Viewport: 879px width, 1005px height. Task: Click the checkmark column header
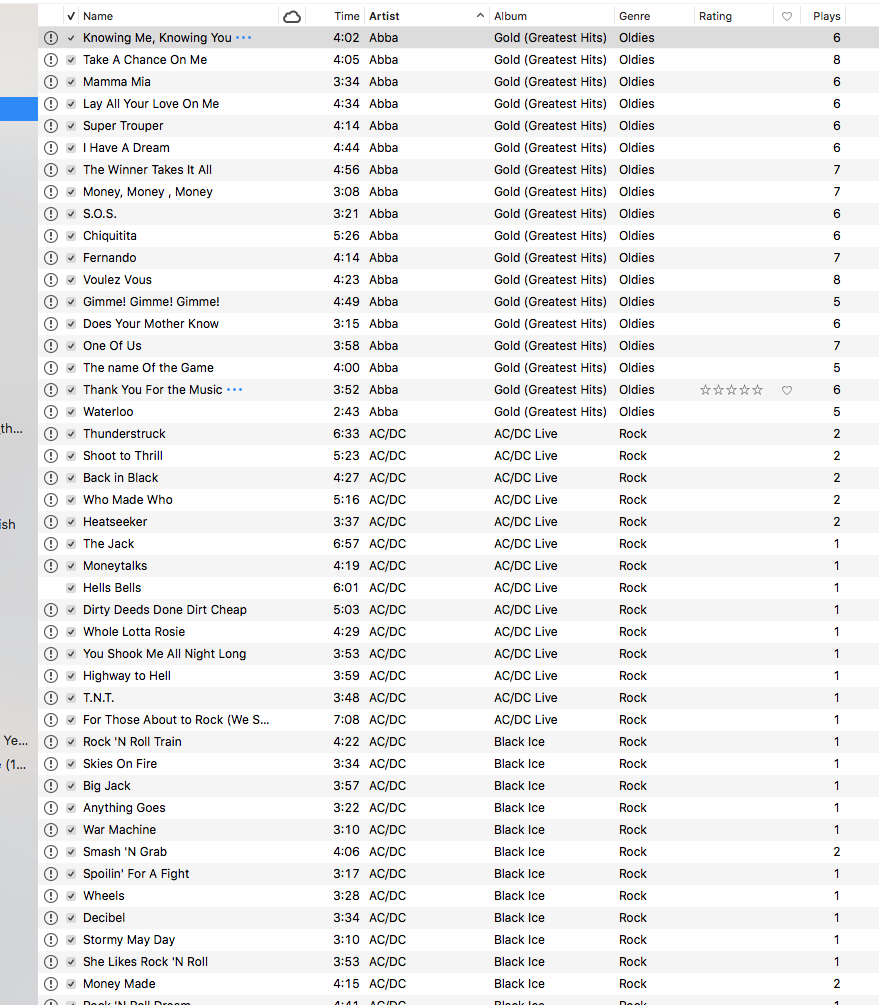(71, 16)
